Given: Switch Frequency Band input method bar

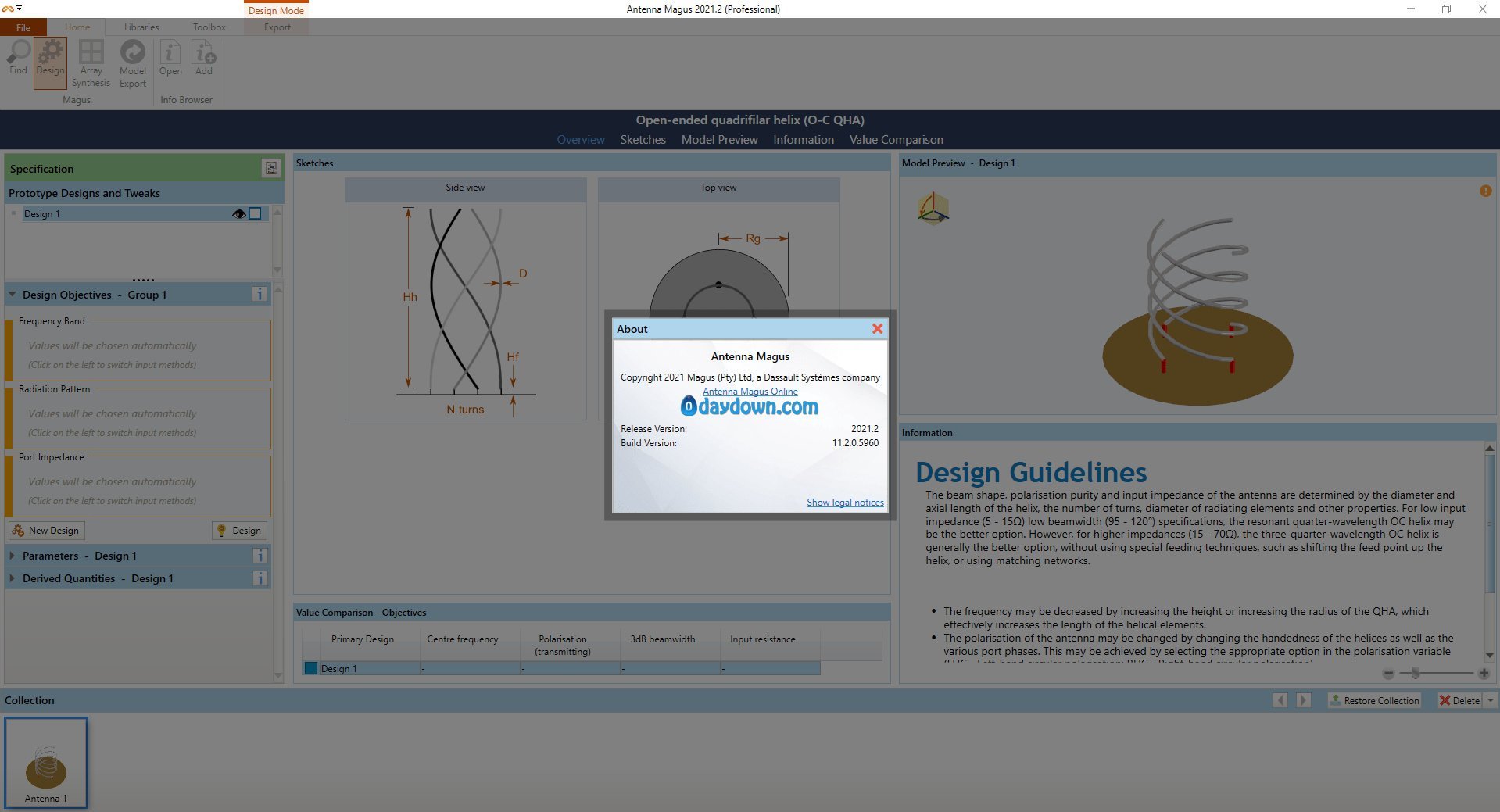Looking at the screenshot, I should click(9, 350).
